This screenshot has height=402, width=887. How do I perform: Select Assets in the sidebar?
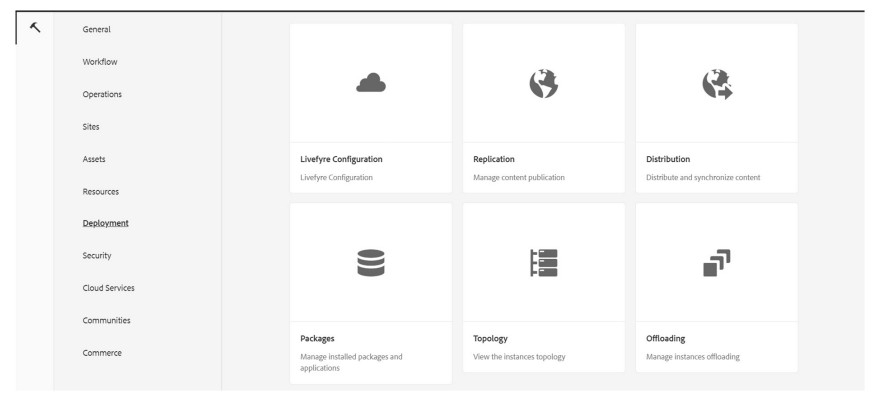tap(94, 159)
